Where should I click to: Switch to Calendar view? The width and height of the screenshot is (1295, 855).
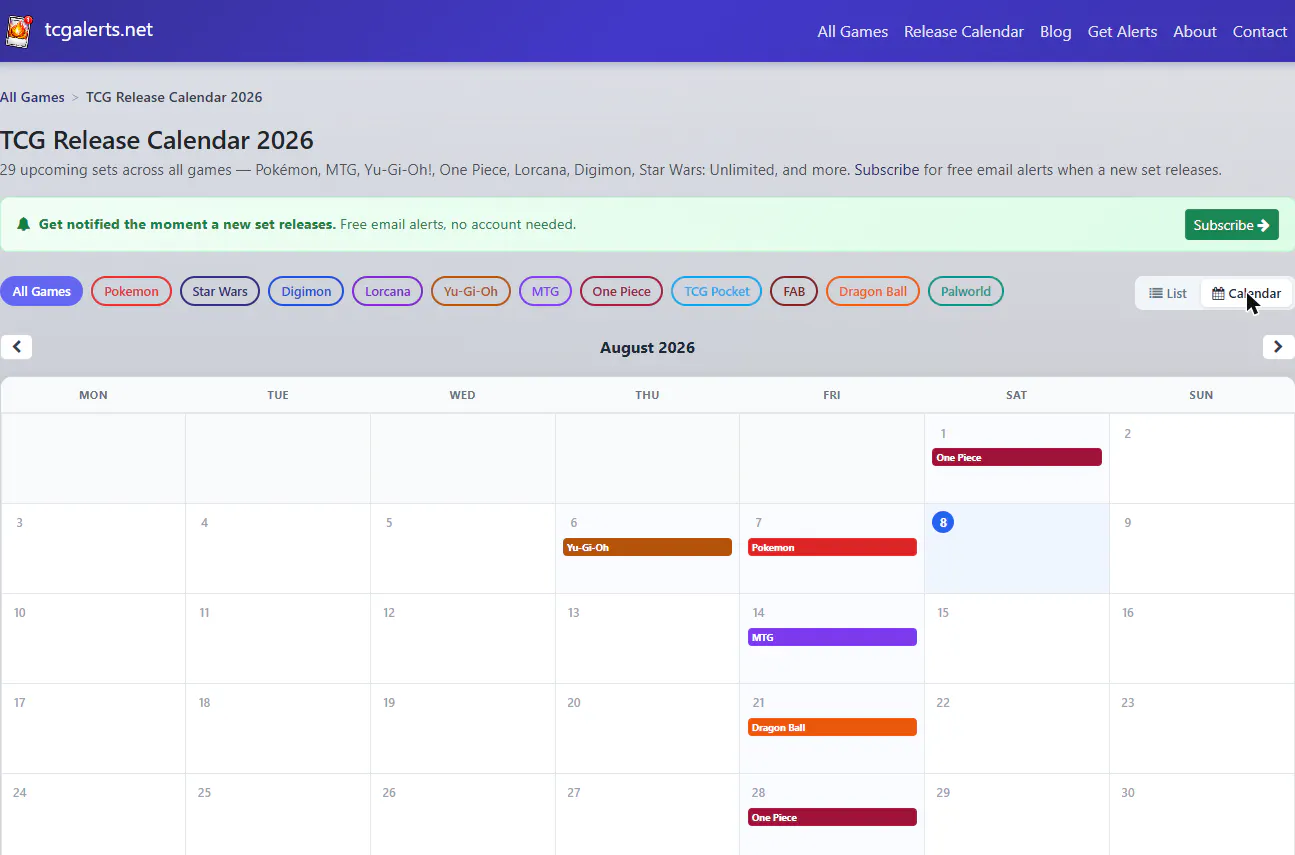1246,293
